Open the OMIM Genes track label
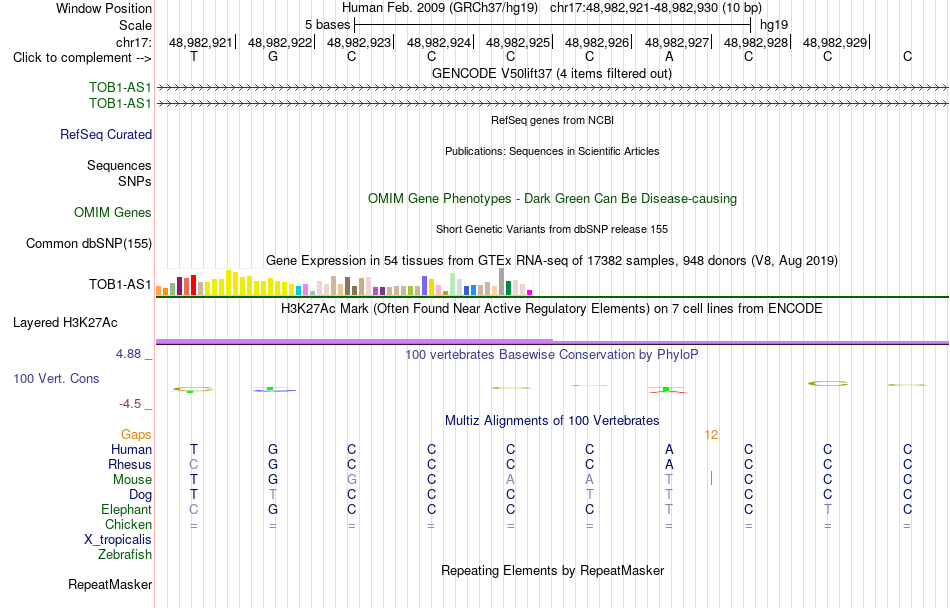 click(112, 213)
